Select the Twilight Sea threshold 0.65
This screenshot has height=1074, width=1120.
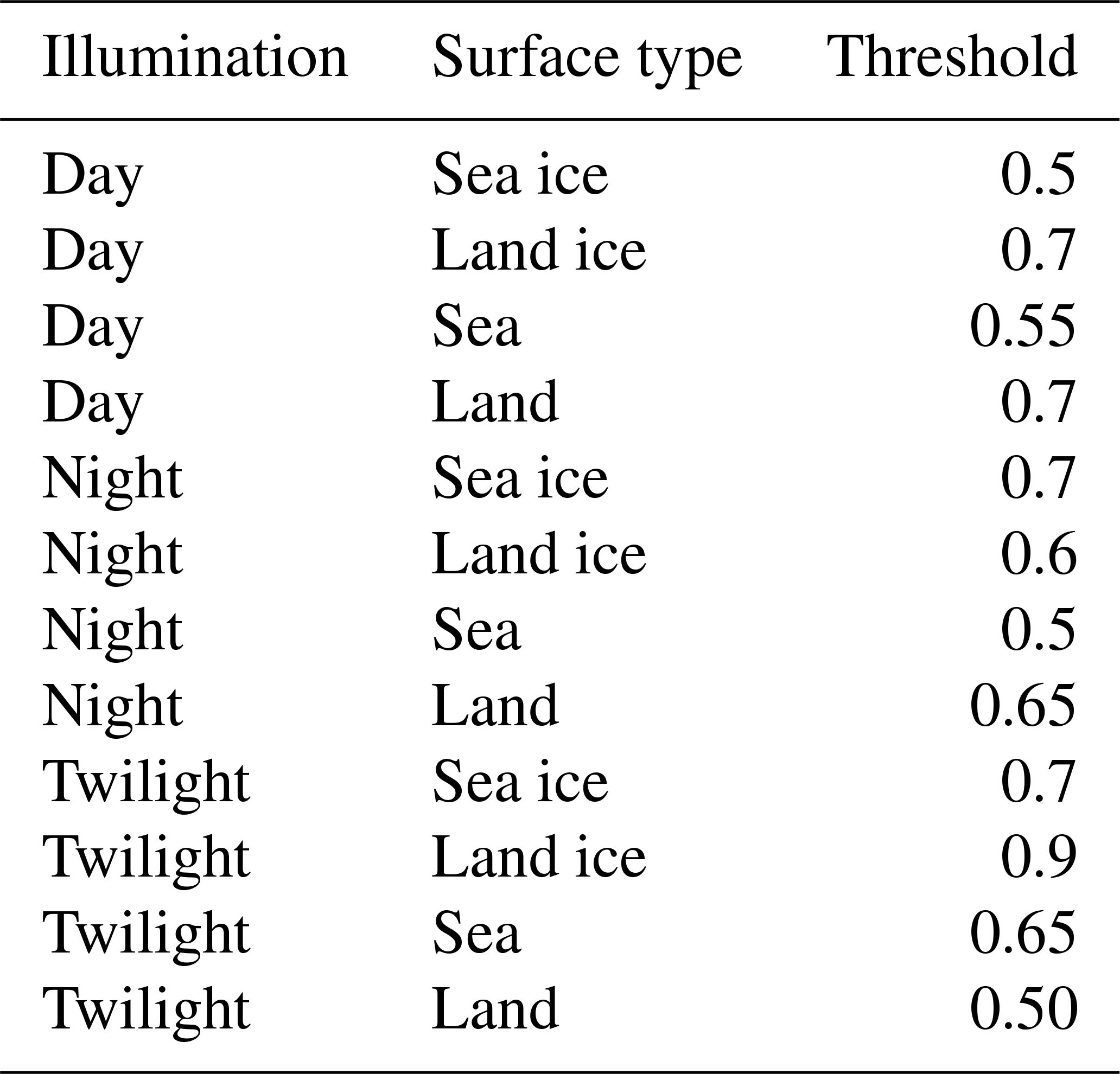pos(1022,934)
